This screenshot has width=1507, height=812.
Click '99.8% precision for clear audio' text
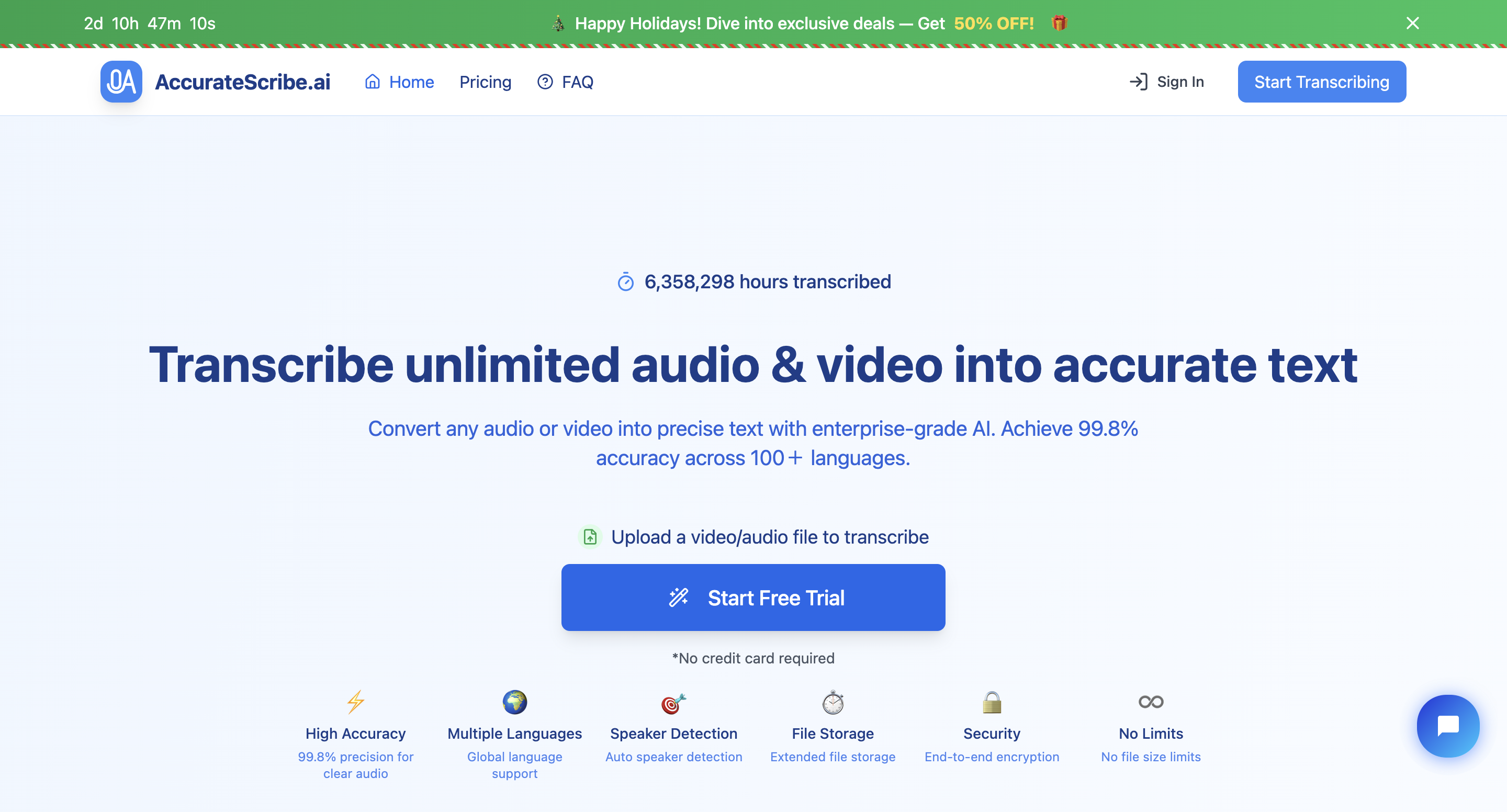click(x=356, y=765)
